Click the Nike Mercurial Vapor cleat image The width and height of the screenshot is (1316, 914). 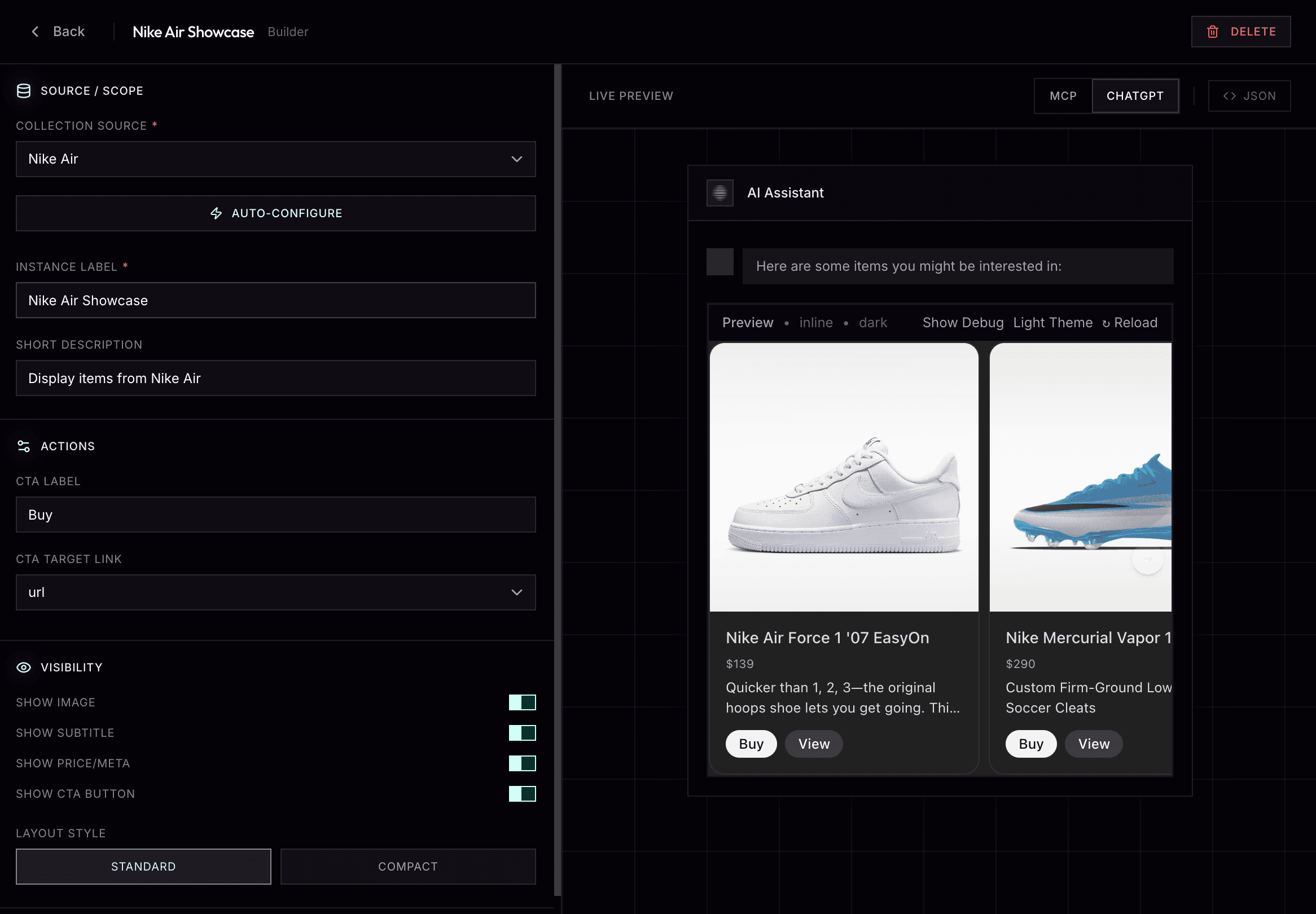[x=1081, y=477]
